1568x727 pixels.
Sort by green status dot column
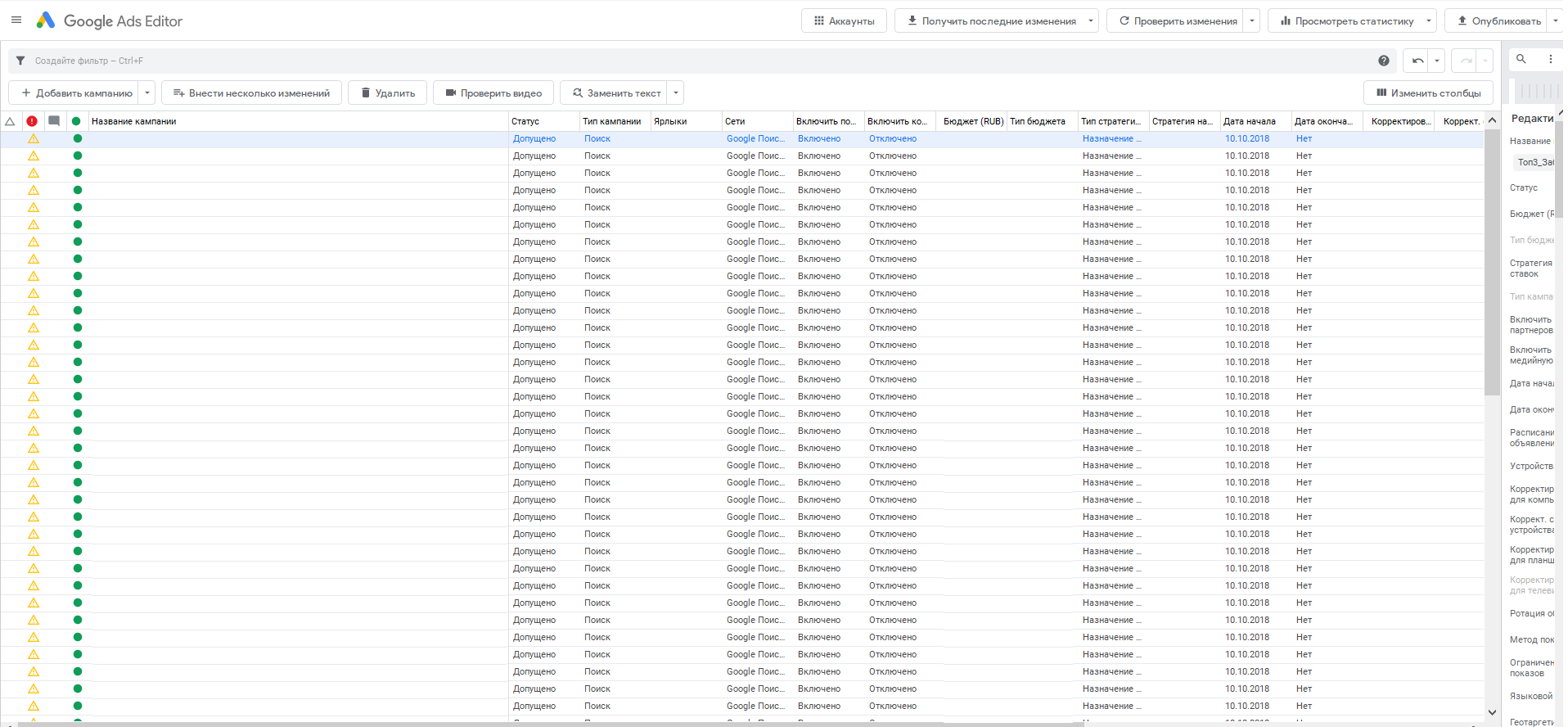76,121
